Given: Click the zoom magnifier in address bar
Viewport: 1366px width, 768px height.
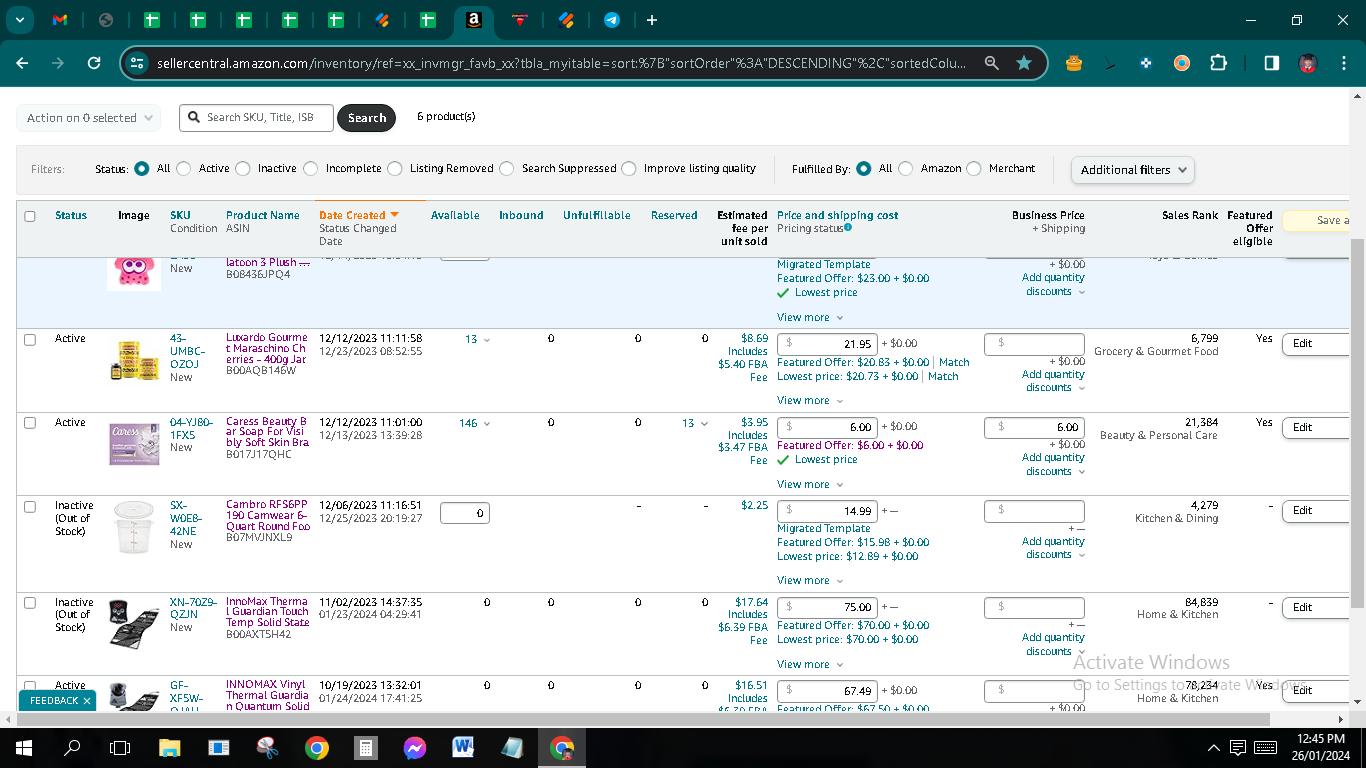Looking at the screenshot, I should click(991, 63).
